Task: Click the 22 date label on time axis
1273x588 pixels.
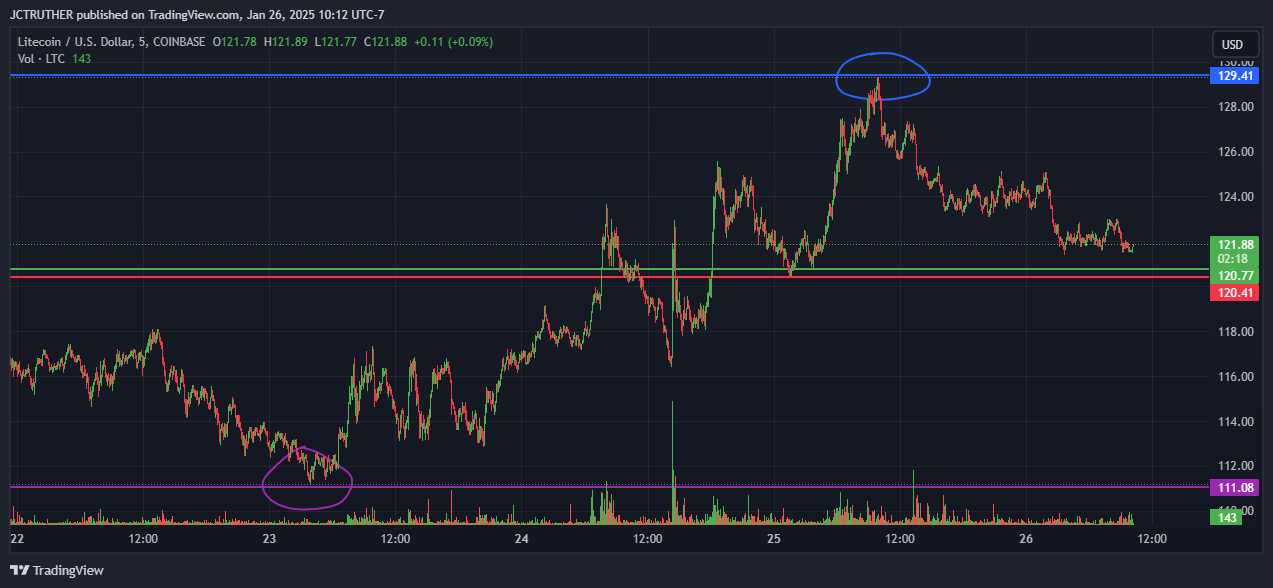Action: 17,539
